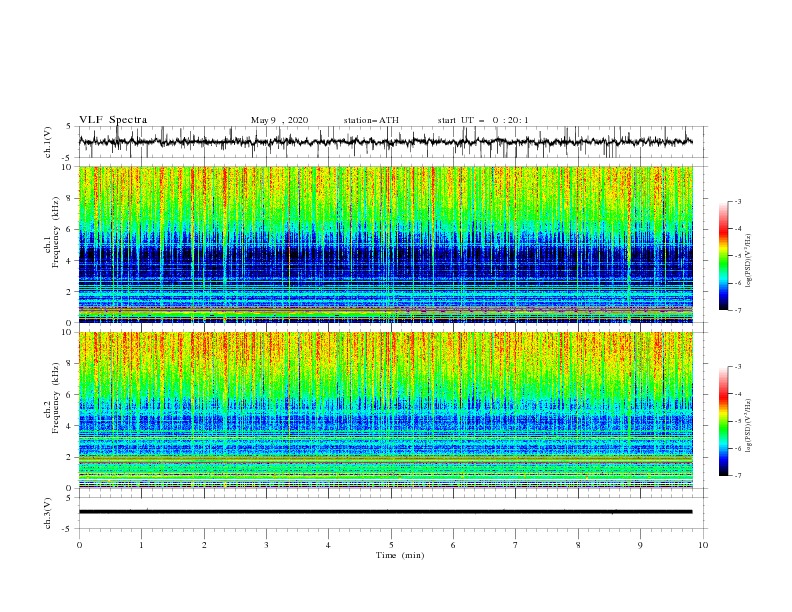Click the time axis tick label '2'

click(204, 545)
